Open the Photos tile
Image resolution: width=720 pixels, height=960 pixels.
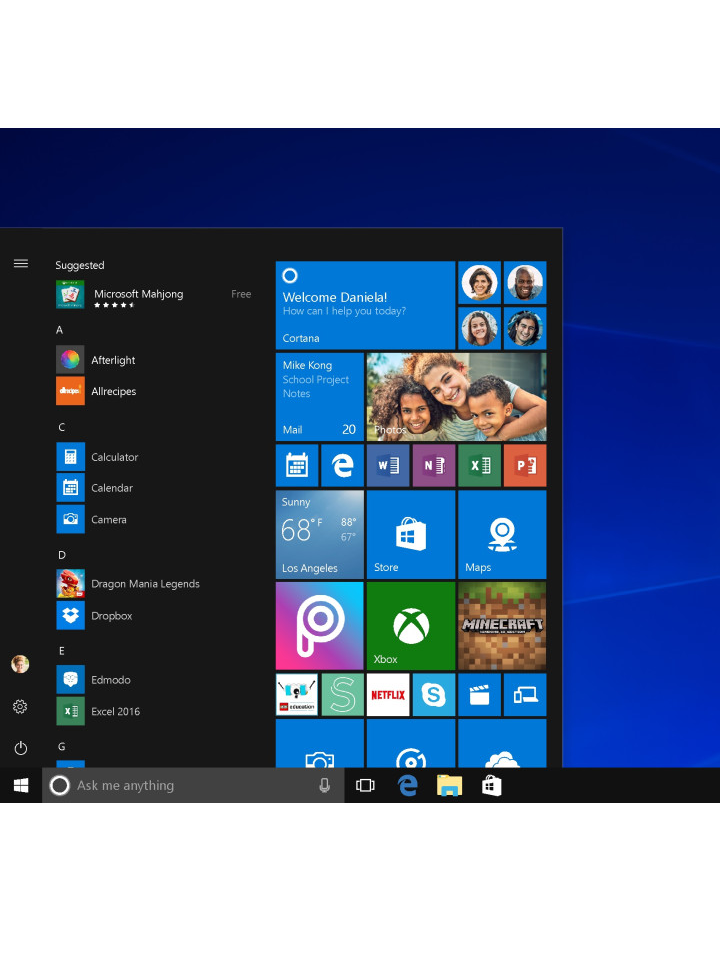tap(456, 396)
